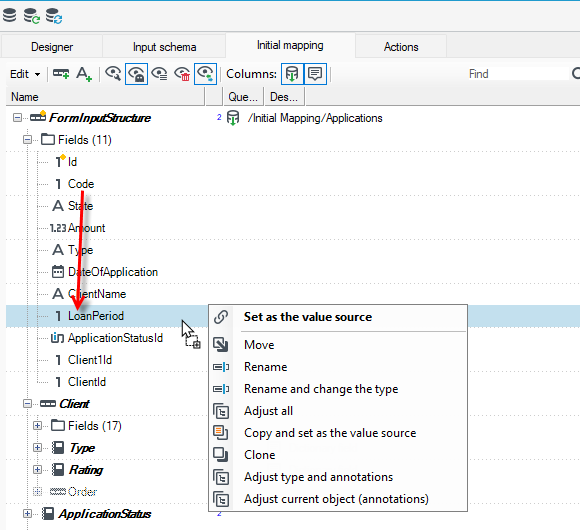Image resolution: width=580 pixels, height=530 pixels.
Task: Click the folder icon of Fields (17)
Action: point(58,425)
